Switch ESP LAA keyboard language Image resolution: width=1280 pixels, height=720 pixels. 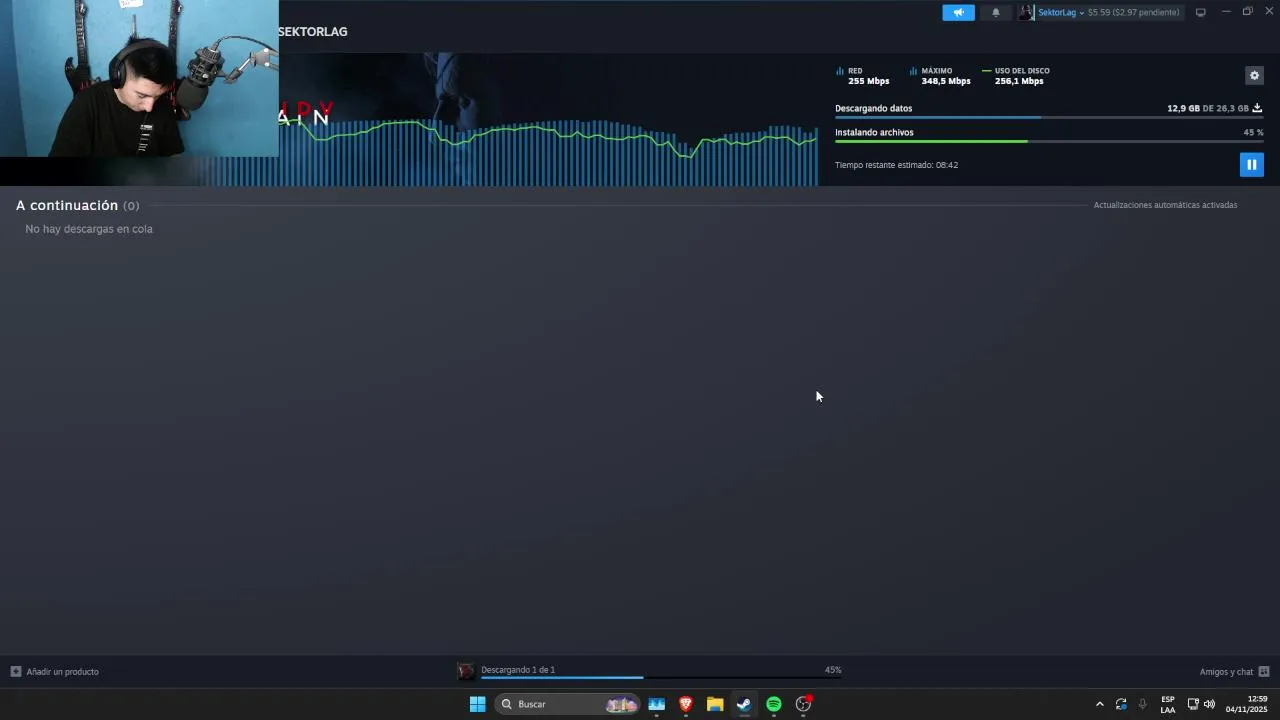(1168, 704)
